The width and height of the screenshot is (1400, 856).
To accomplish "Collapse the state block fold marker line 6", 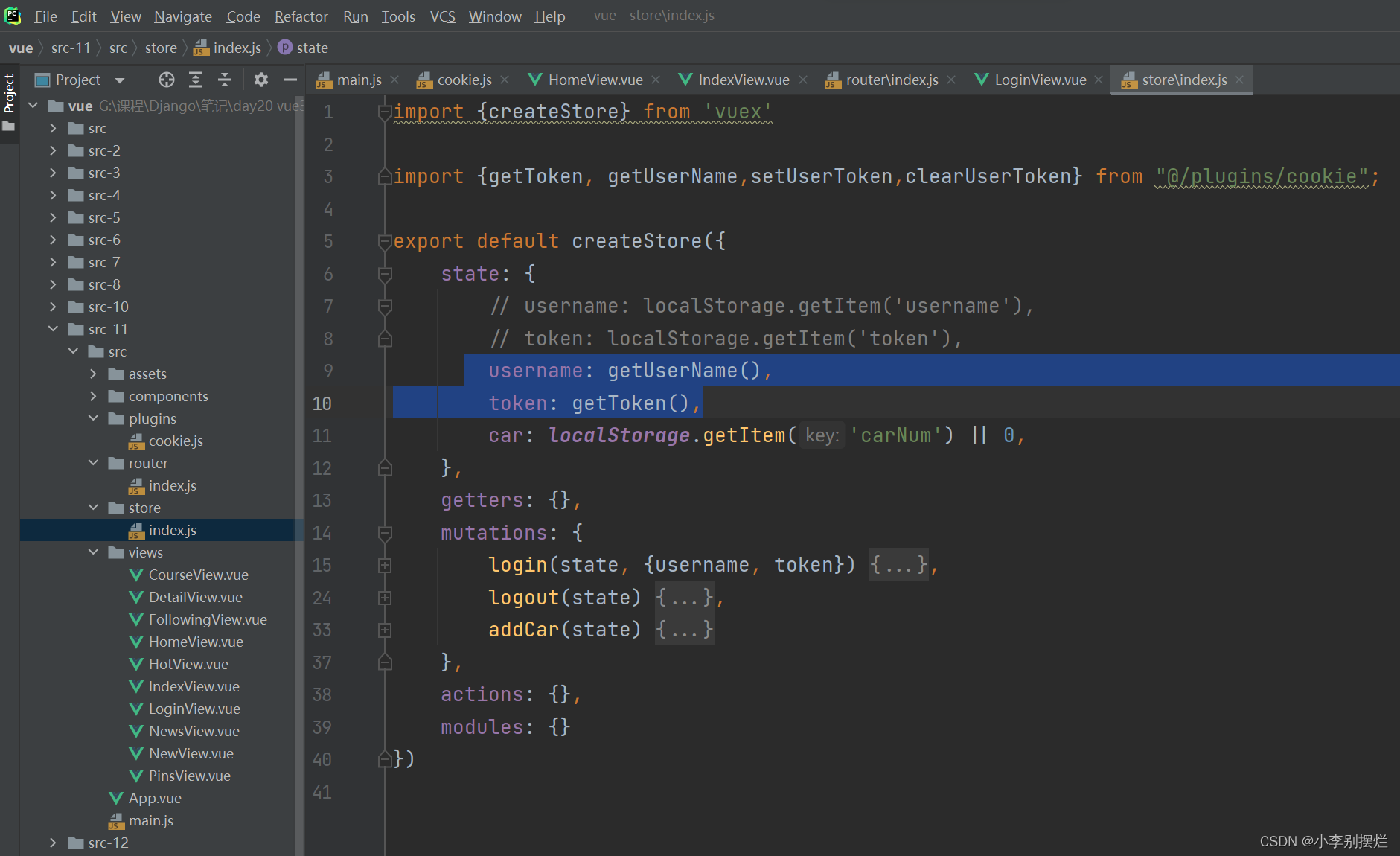I will coord(385,275).
